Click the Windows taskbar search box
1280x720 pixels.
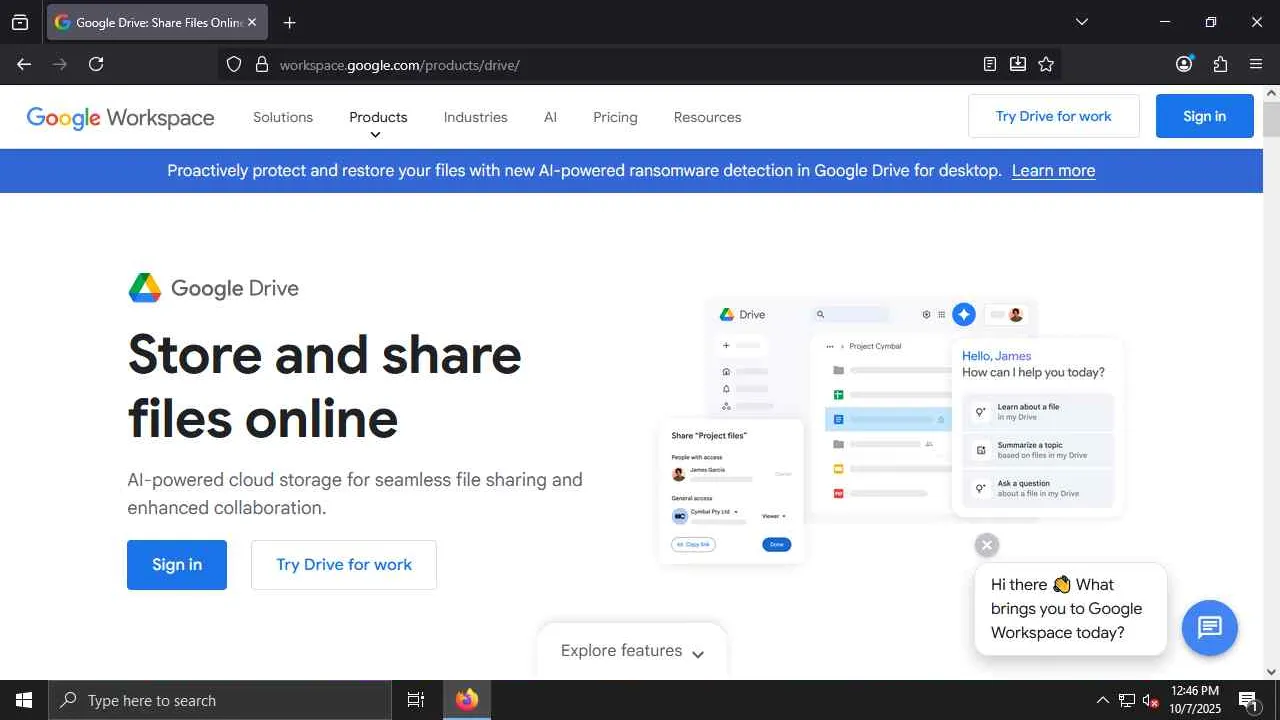point(220,700)
